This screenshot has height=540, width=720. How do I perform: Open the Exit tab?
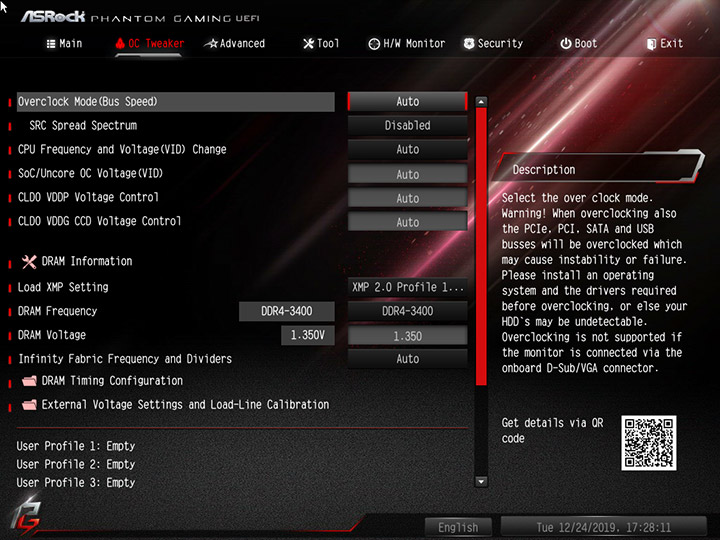[664, 44]
